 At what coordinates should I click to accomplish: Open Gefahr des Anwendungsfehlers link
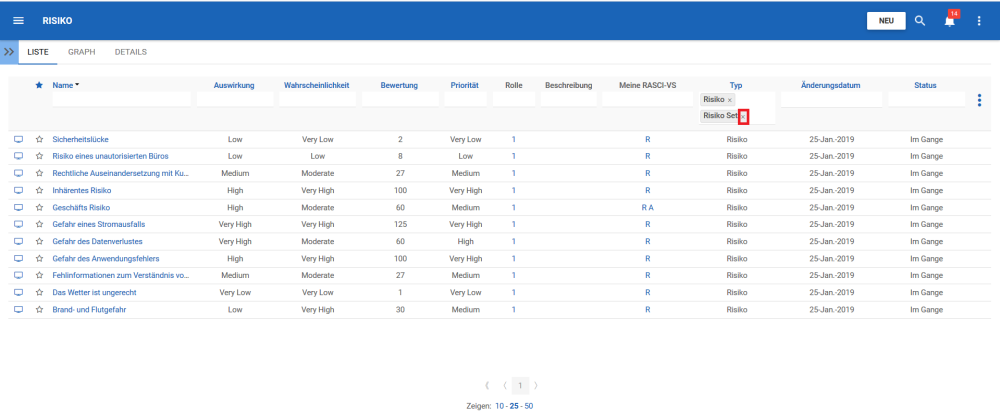click(106, 258)
